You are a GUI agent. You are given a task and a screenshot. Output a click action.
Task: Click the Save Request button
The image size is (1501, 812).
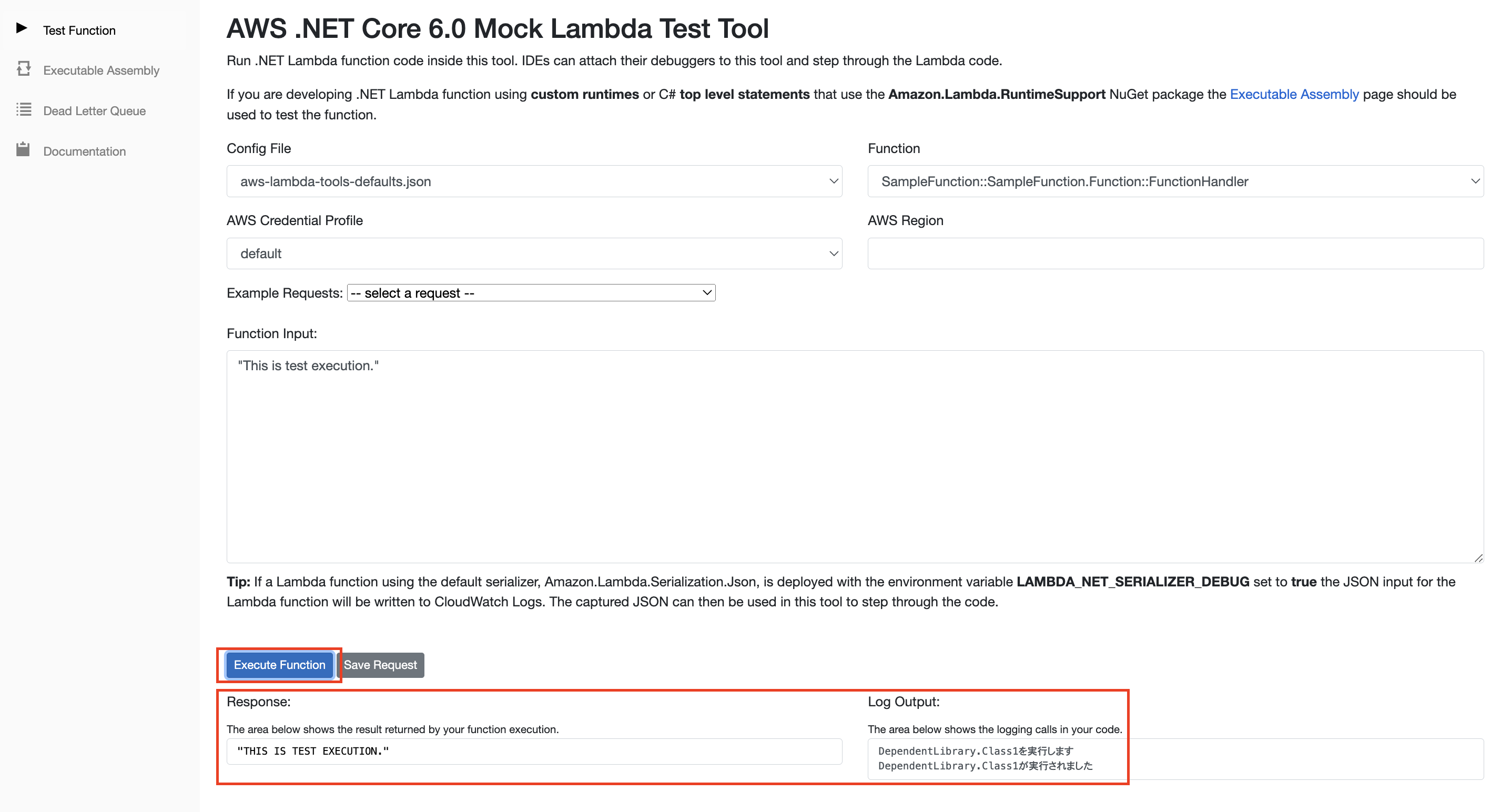pos(381,665)
